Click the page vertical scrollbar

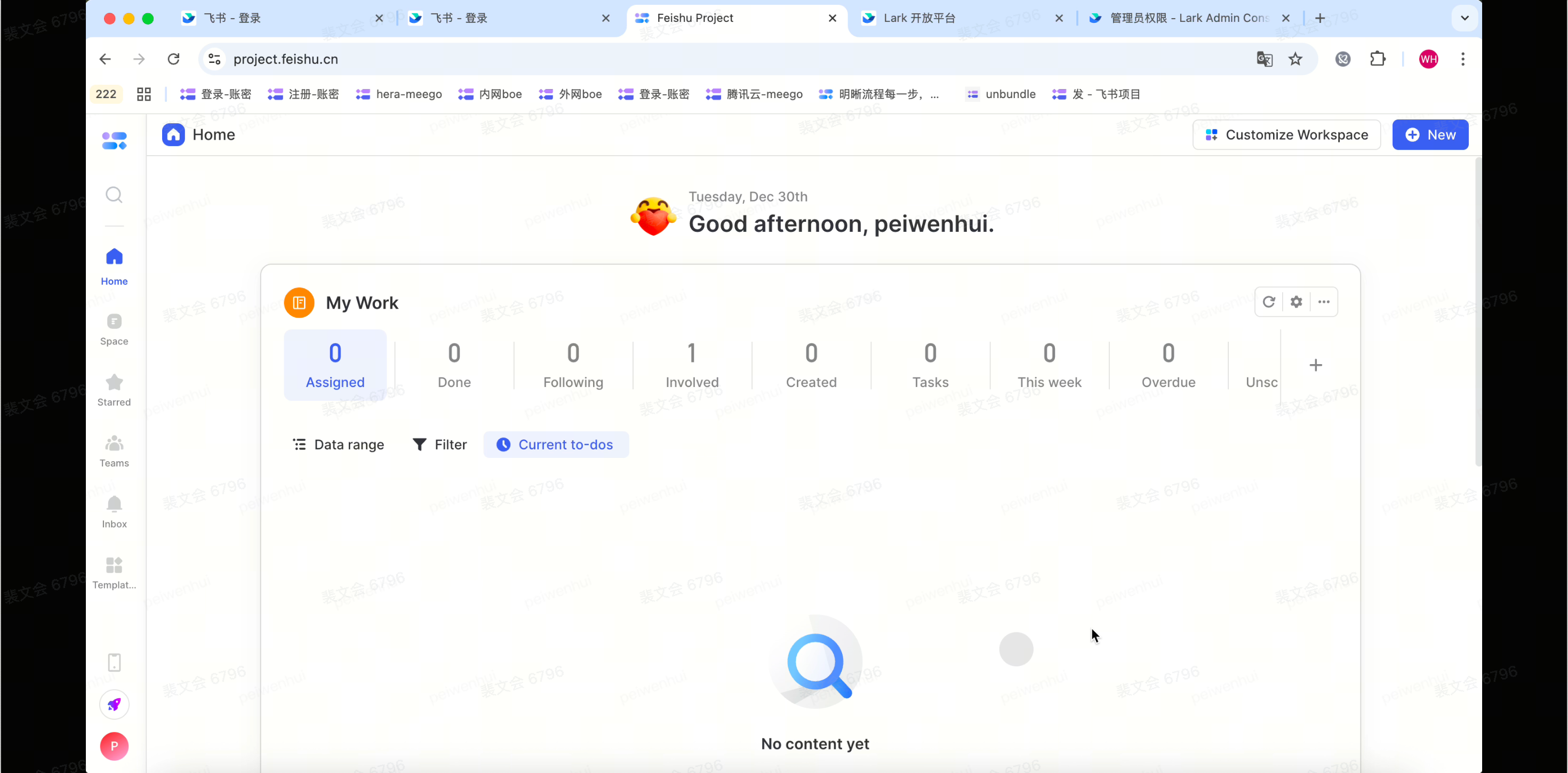1478,312
